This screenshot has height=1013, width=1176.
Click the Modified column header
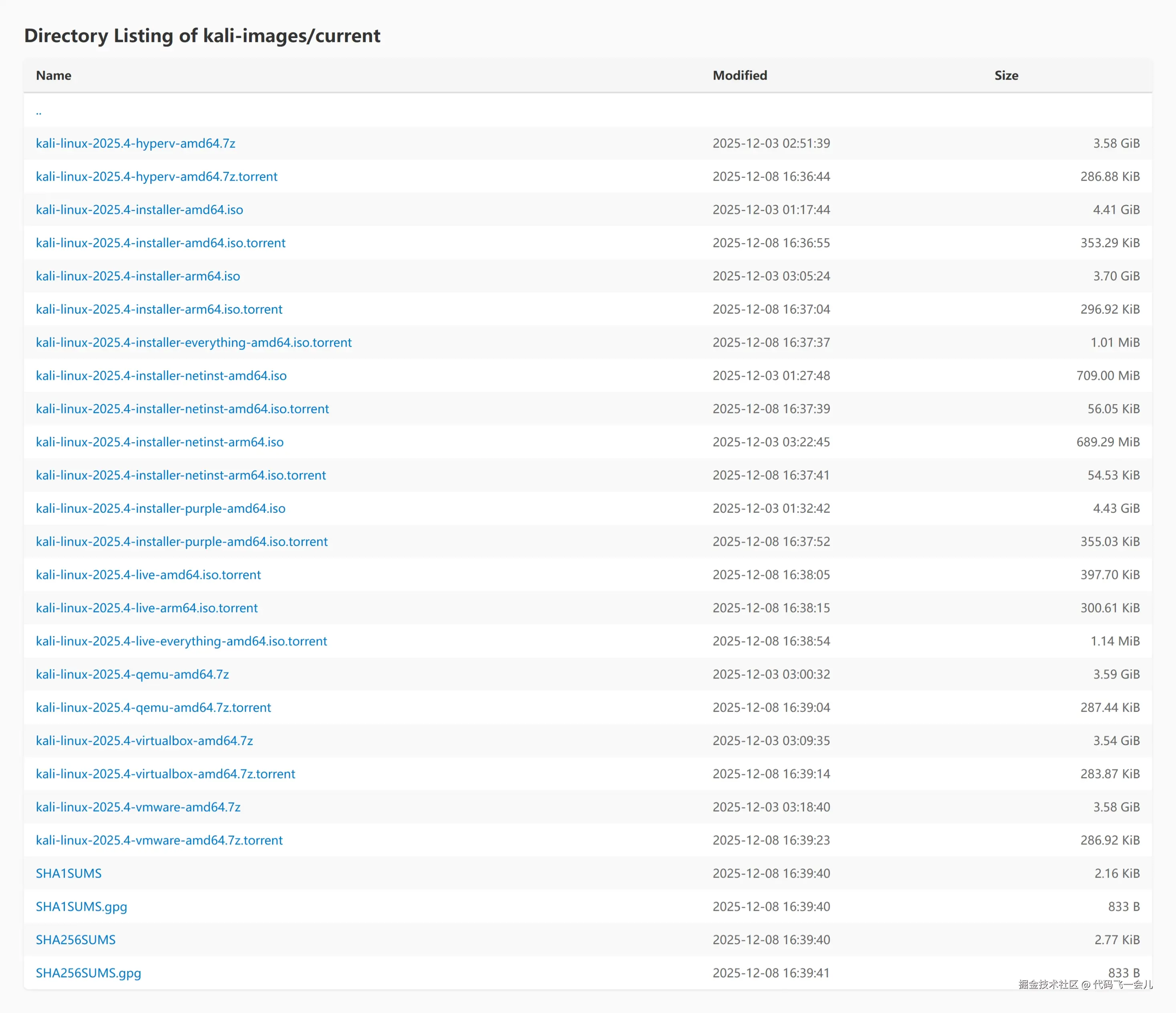(x=739, y=75)
